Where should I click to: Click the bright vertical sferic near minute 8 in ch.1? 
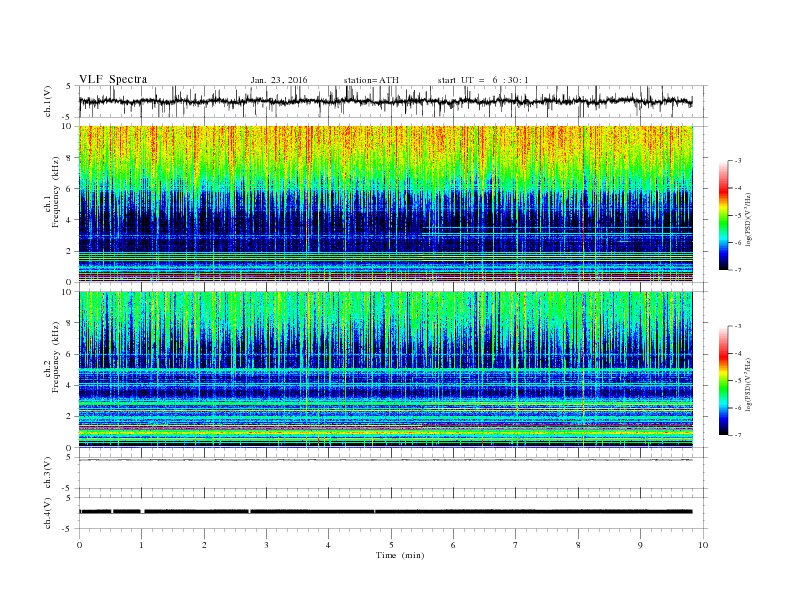pyautogui.click(x=583, y=204)
